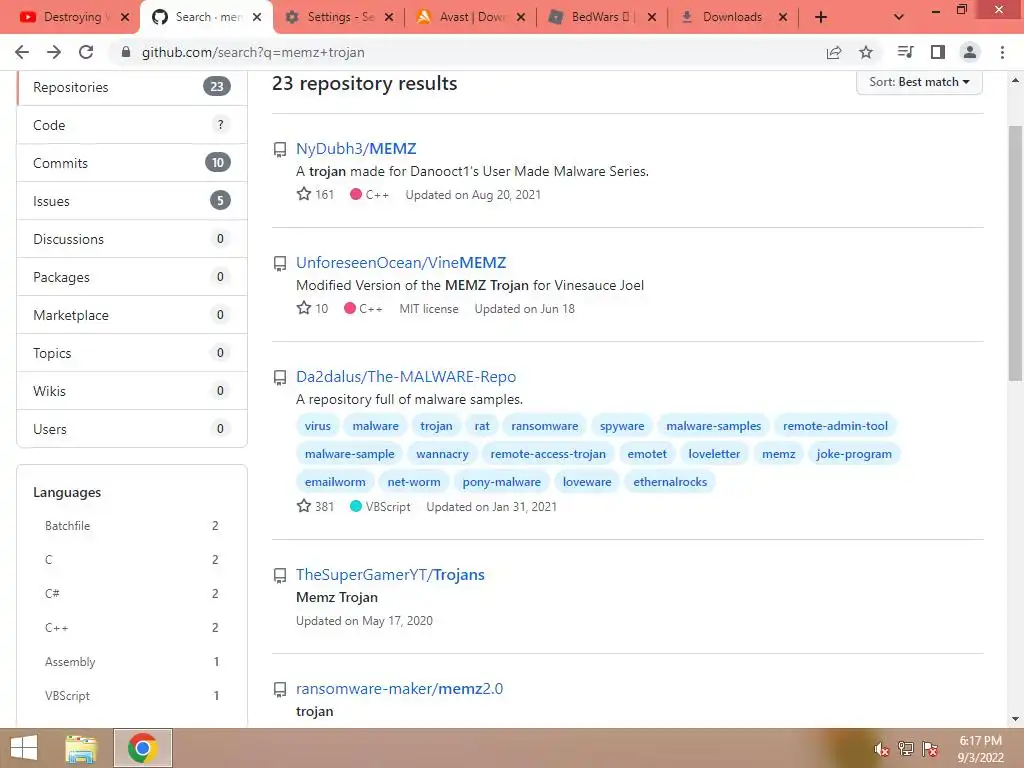Filter by VBScript language
1024x768 pixels.
click(131, 696)
